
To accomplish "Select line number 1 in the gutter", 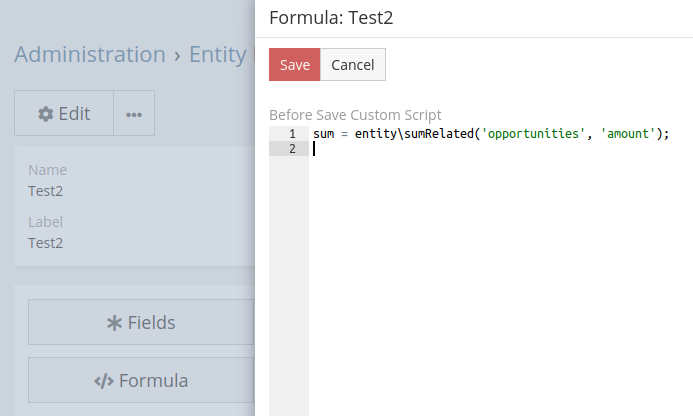I will 291,134.
